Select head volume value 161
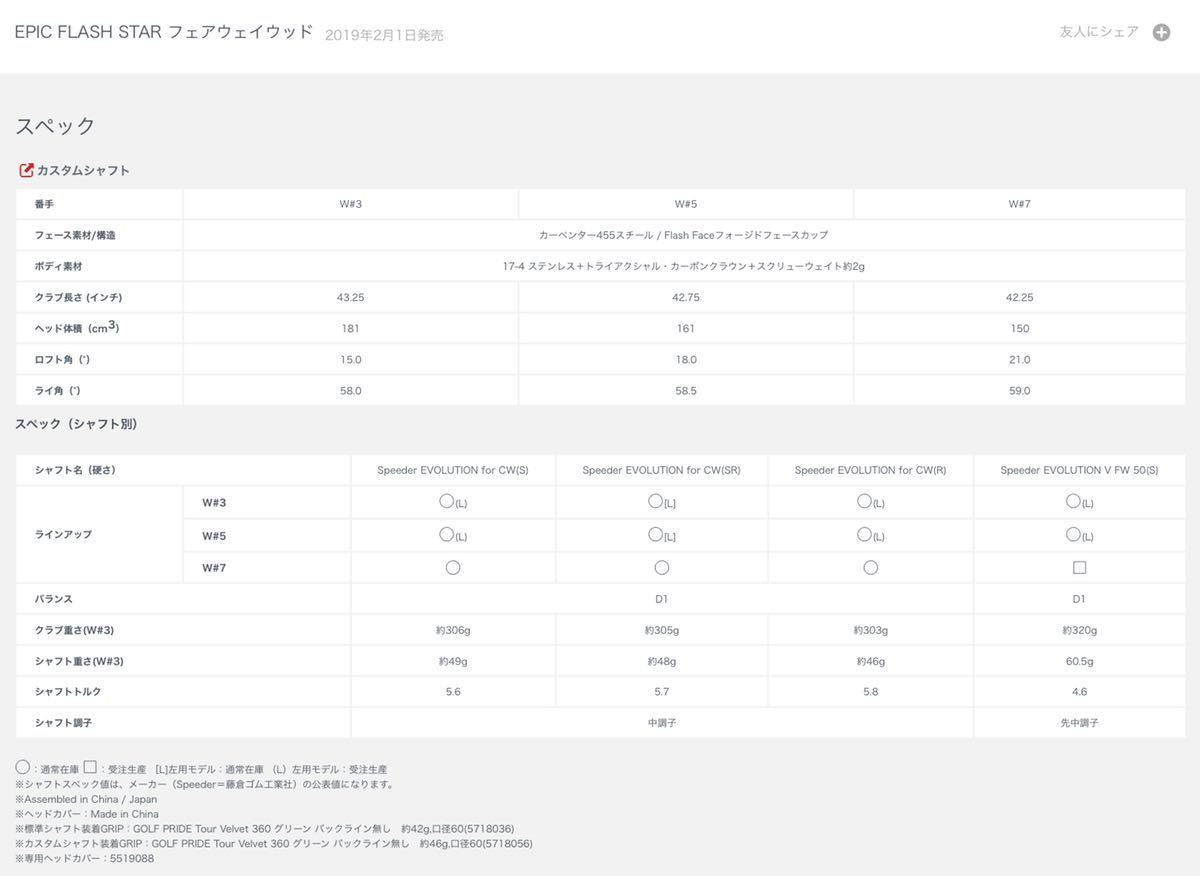Viewport: 1200px width, 876px height. tap(685, 328)
